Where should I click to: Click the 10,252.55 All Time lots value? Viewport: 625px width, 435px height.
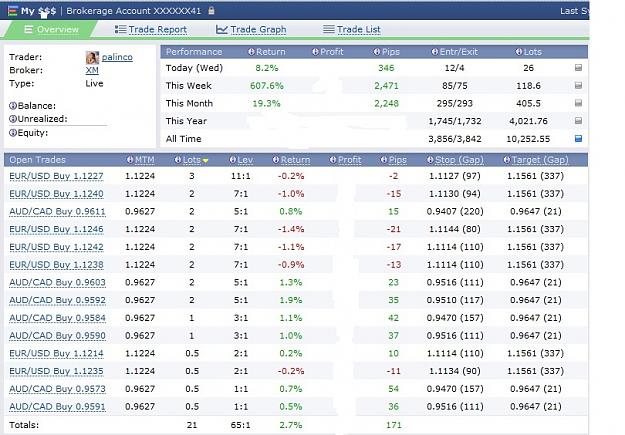click(x=528, y=139)
